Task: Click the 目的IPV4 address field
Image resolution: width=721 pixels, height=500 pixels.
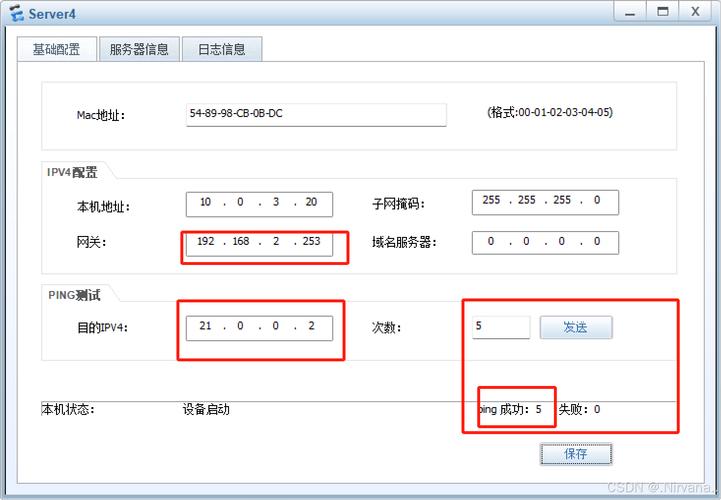Action: [x=259, y=328]
